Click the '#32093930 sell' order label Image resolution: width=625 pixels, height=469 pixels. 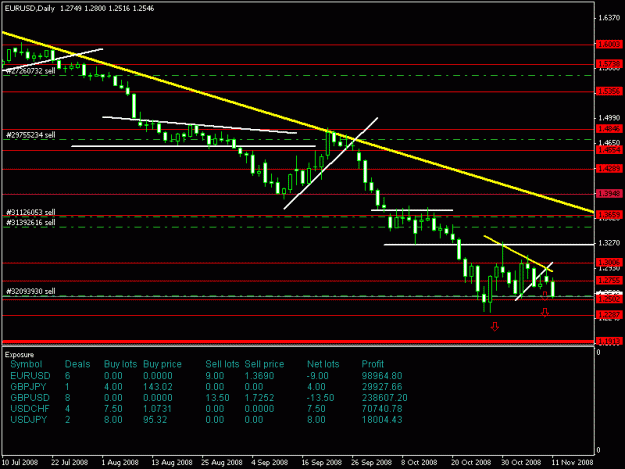pyautogui.click(x=31, y=291)
